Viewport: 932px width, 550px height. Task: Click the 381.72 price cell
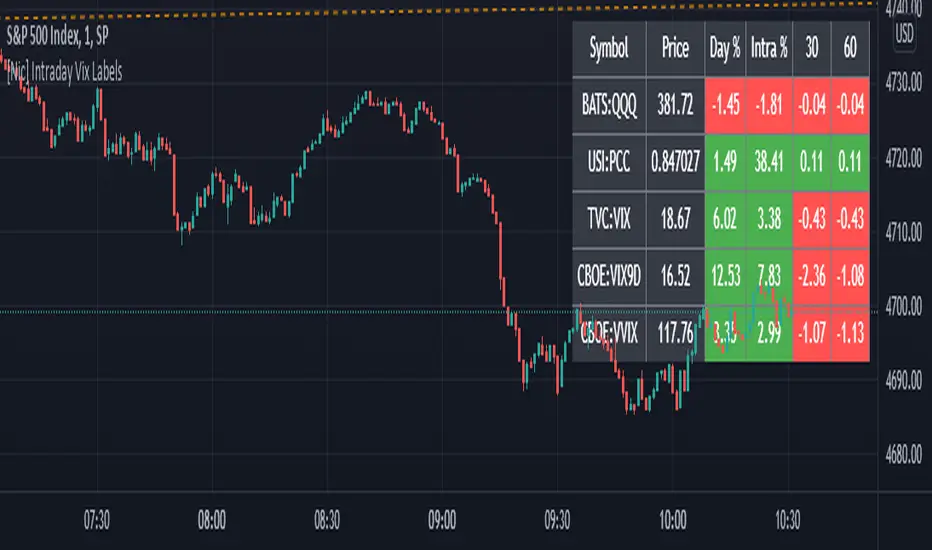pos(676,104)
